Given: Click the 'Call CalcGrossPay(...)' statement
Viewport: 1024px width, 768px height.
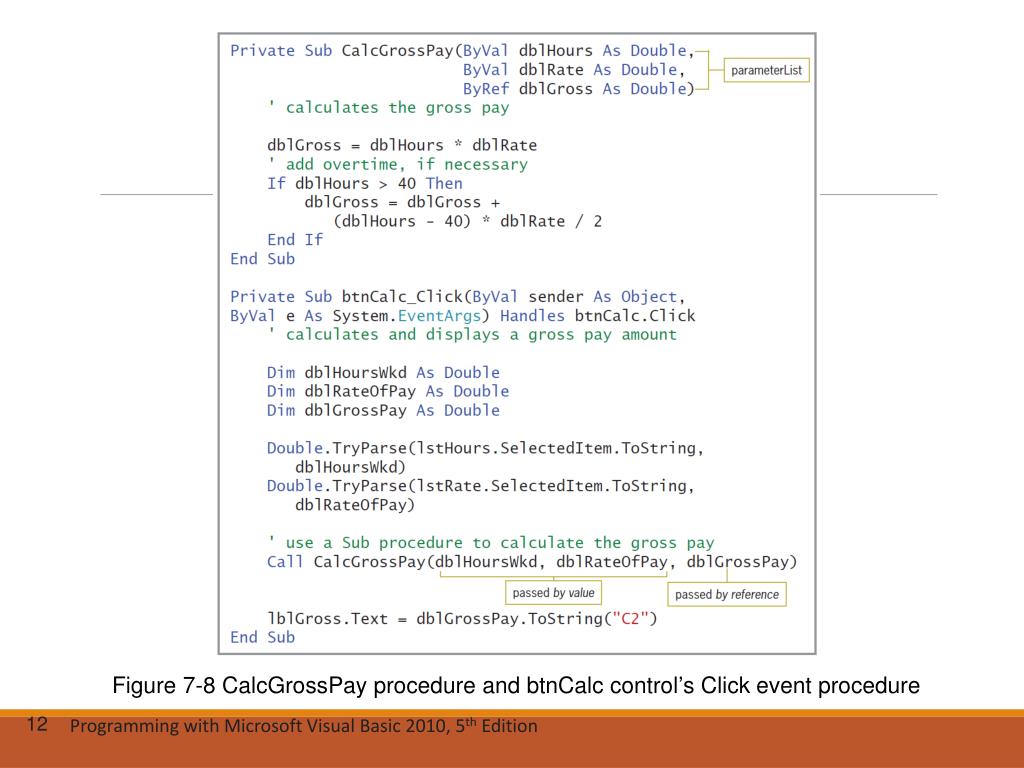Looking at the screenshot, I should (x=532, y=562).
